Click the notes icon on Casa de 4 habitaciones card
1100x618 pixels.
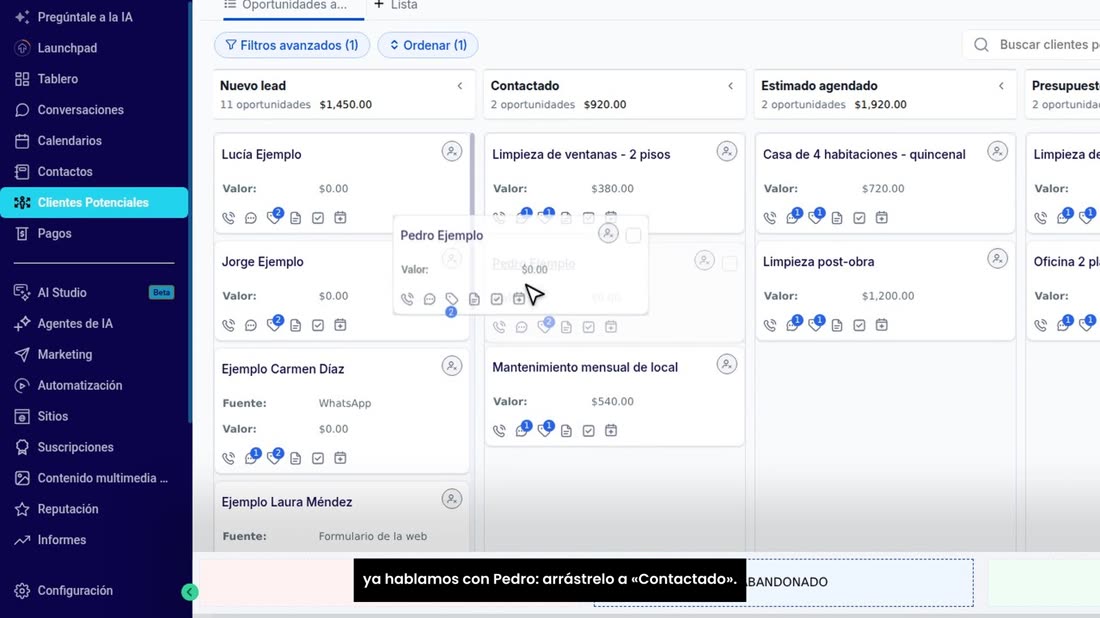pyautogui.click(x=837, y=218)
